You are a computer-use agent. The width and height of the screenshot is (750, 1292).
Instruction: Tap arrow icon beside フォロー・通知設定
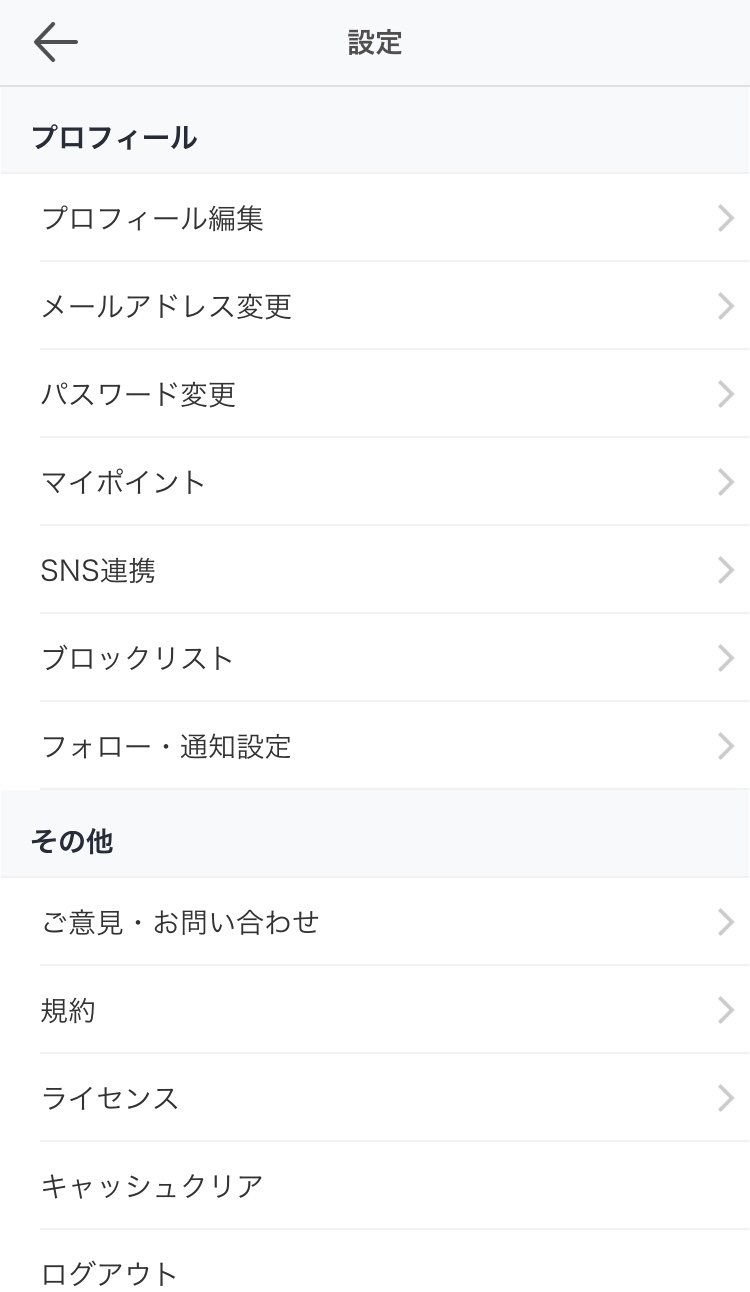pyautogui.click(x=726, y=746)
